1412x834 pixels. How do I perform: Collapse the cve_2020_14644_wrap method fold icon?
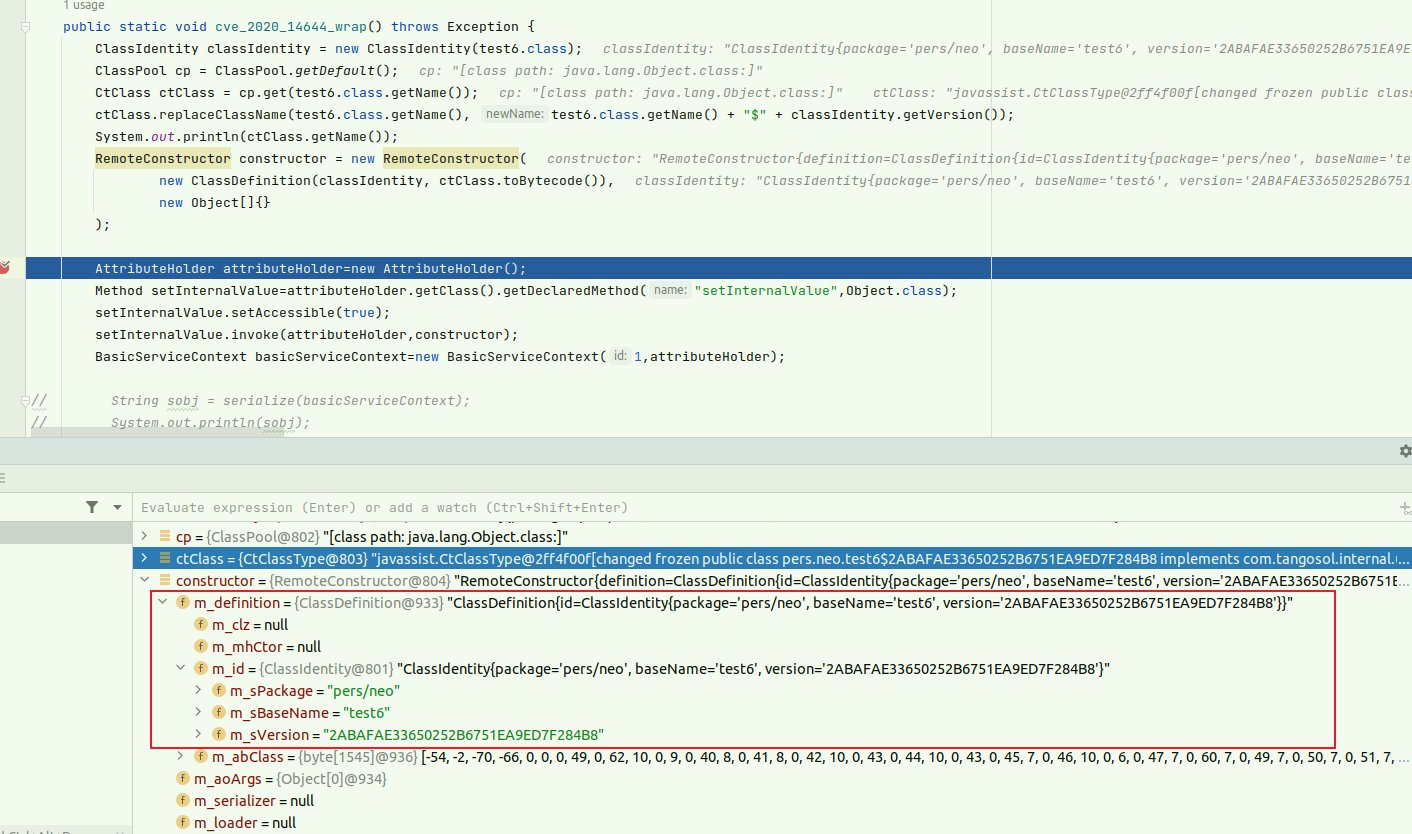(27, 27)
